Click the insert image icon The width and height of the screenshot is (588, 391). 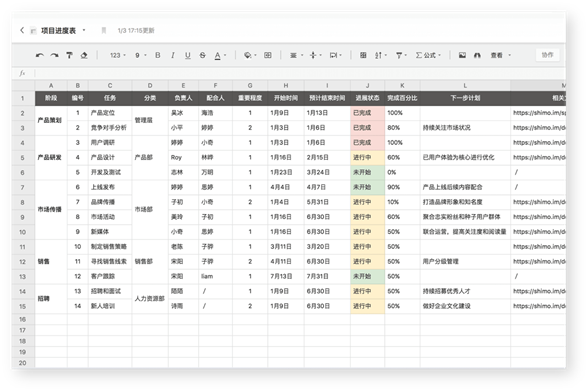(462, 55)
